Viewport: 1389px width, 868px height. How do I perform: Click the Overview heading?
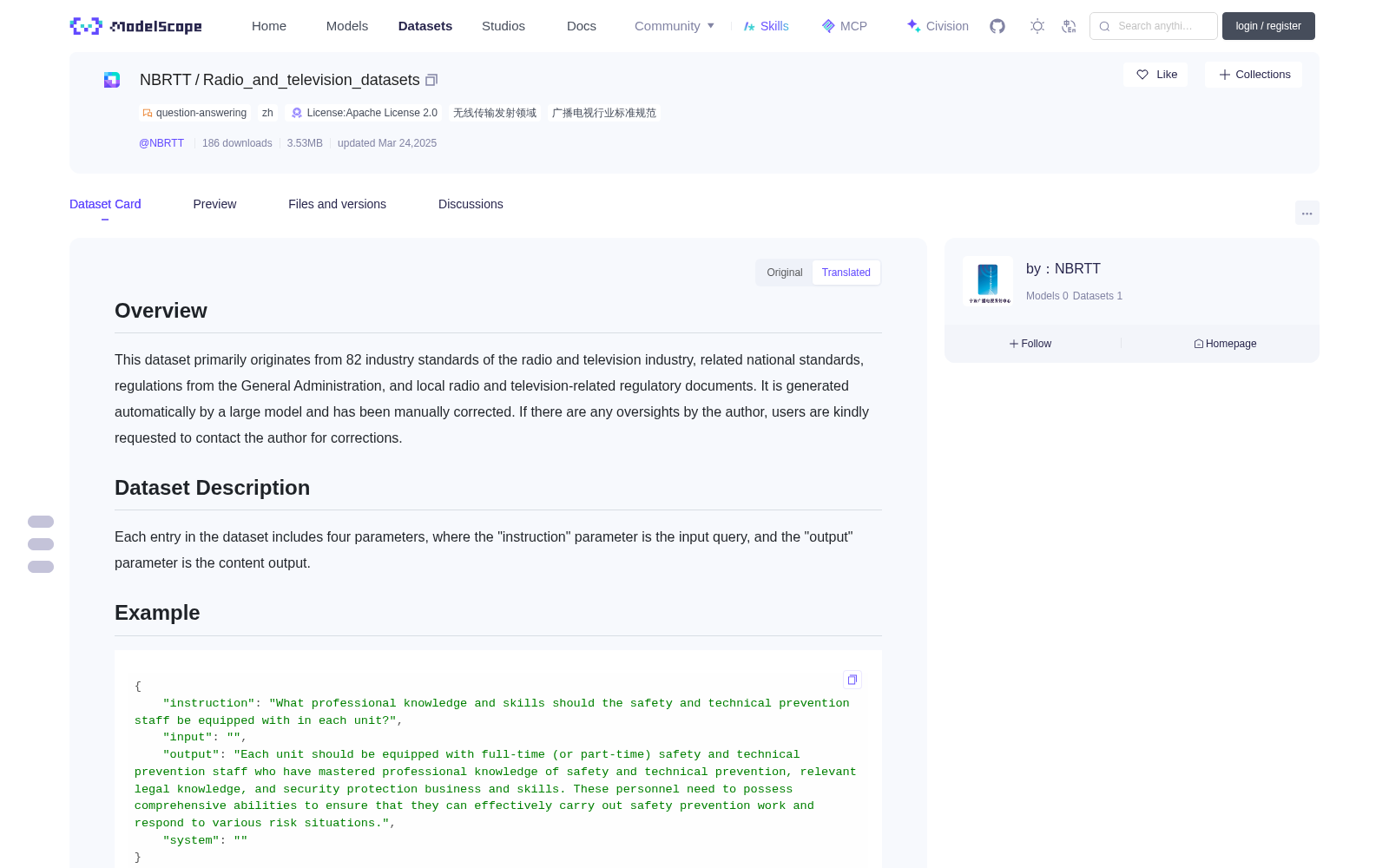(161, 311)
